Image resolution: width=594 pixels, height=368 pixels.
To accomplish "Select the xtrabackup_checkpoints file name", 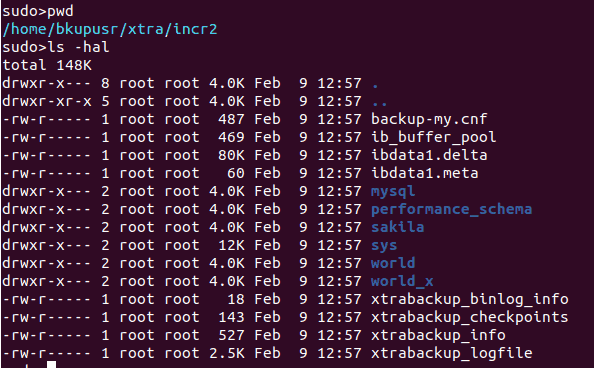I will click(x=470, y=317).
